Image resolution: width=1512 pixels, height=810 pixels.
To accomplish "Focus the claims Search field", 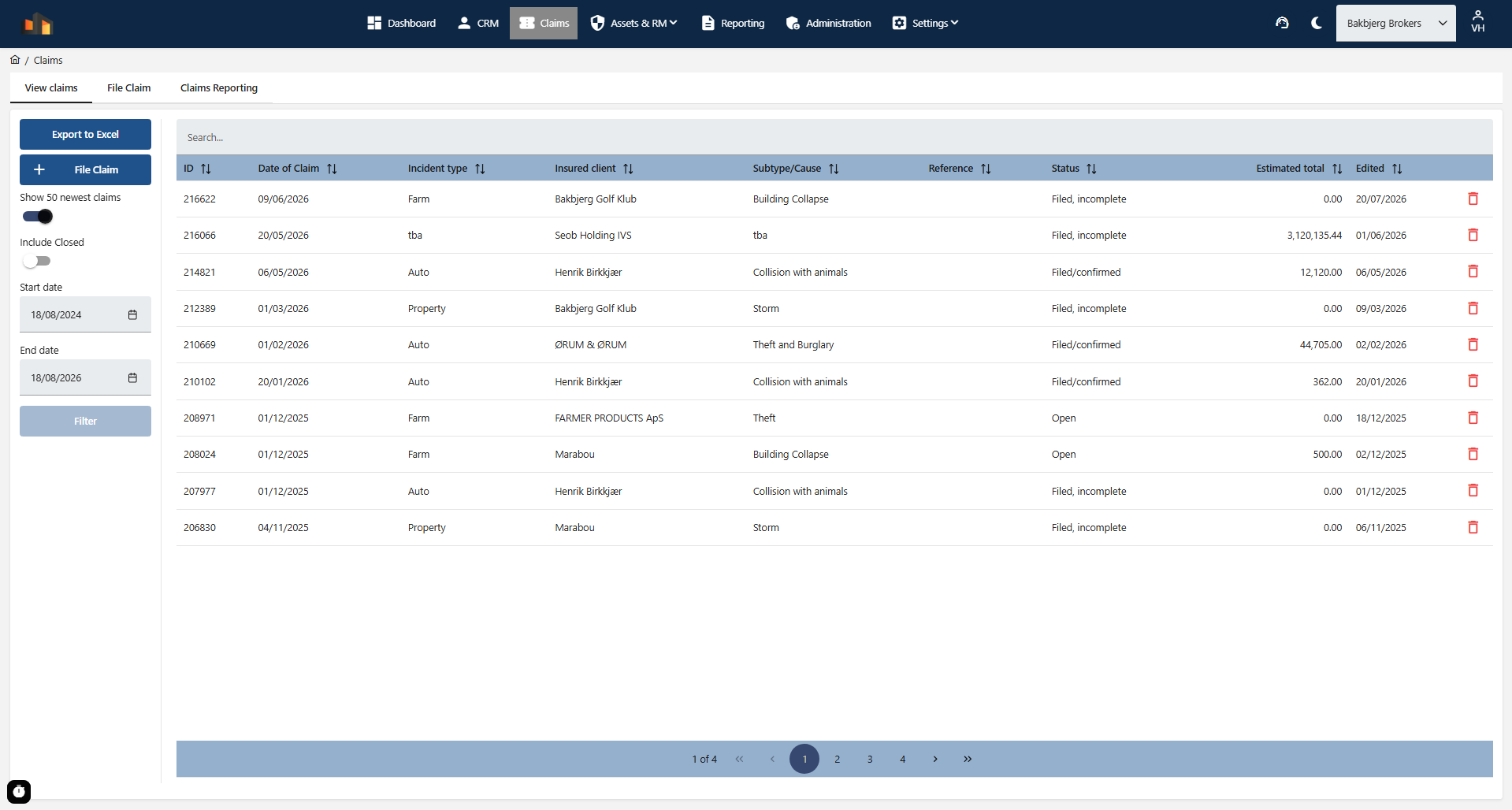I will tap(834, 137).
